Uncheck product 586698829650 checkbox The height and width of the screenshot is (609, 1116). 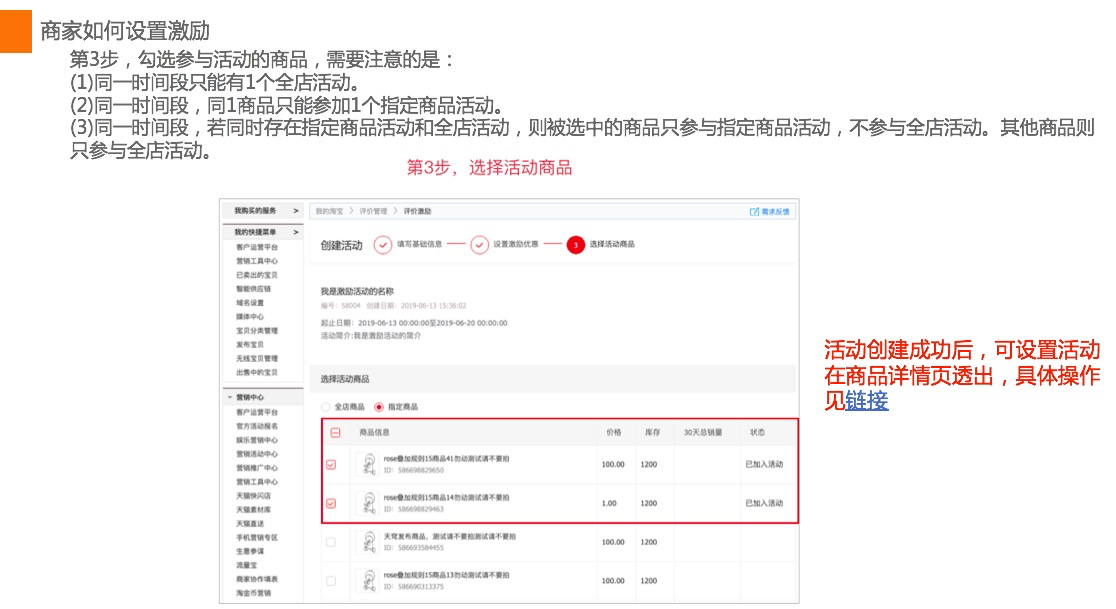tap(331, 464)
